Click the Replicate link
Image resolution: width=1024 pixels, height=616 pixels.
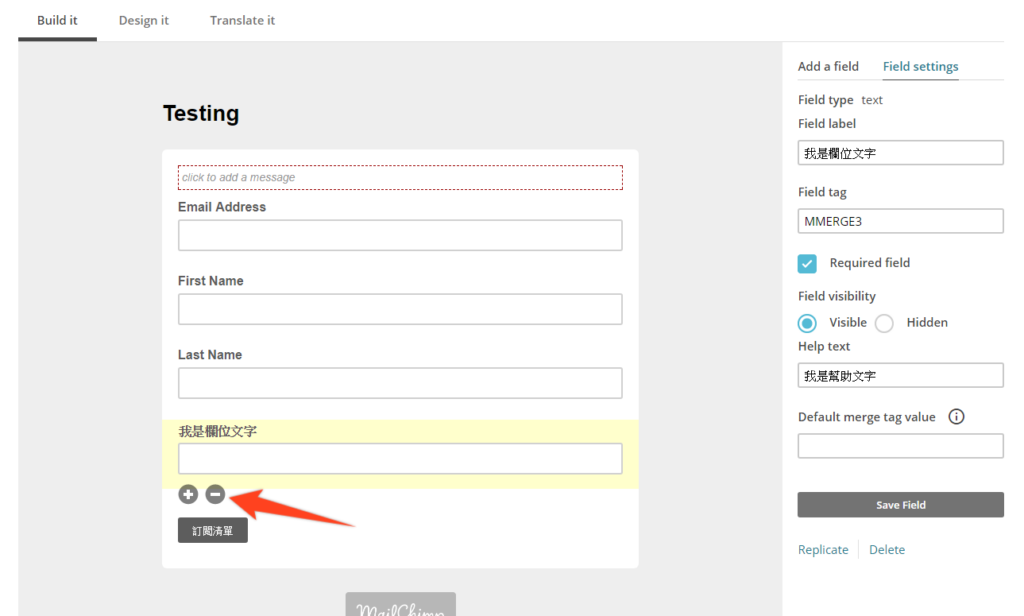click(x=823, y=550)
